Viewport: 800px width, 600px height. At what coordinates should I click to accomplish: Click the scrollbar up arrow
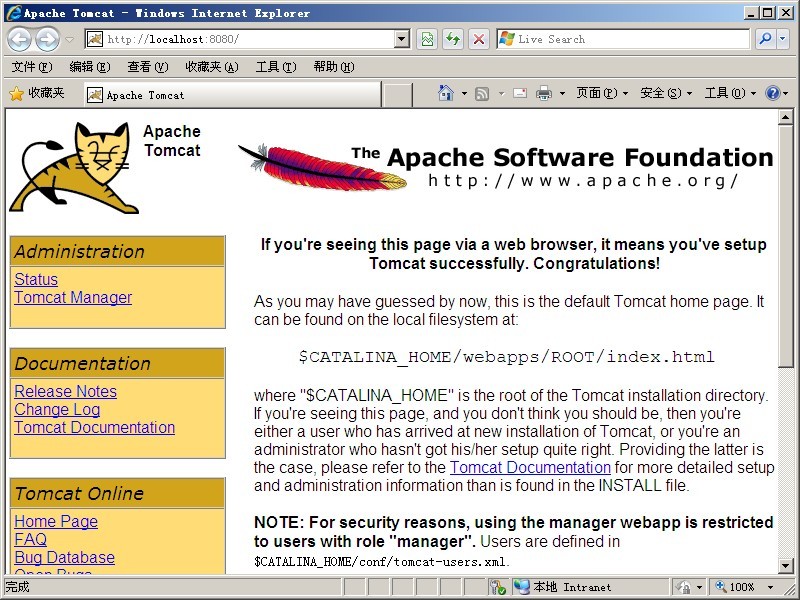point(785,117)
